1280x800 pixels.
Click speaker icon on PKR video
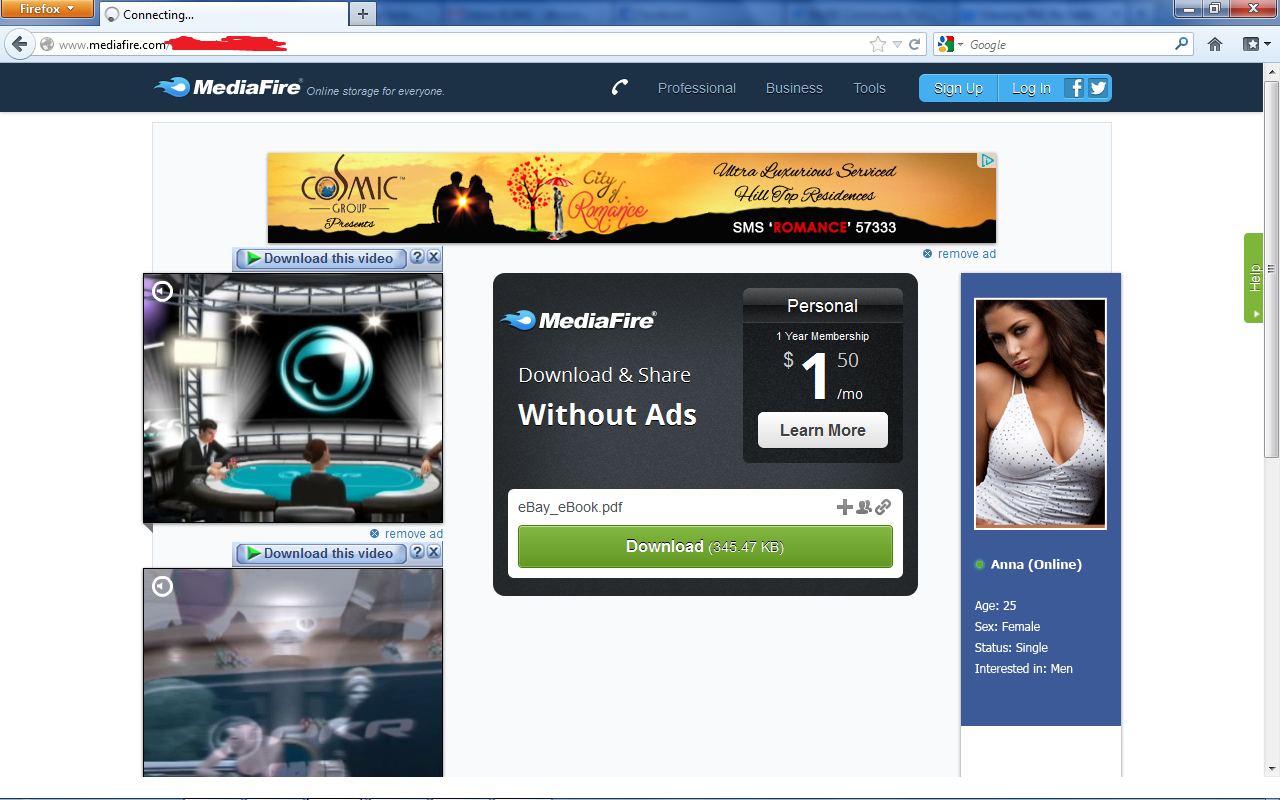tap(162, 586)
